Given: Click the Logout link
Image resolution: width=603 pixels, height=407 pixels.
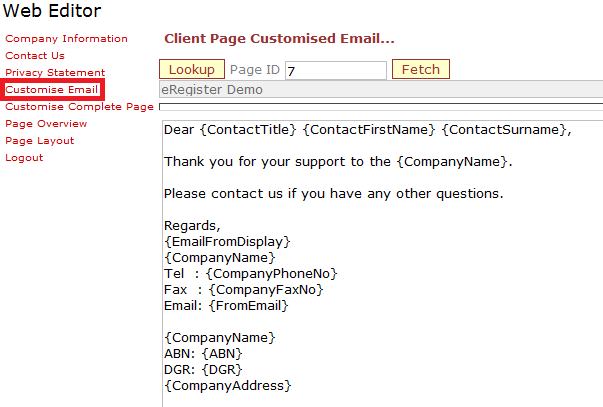Looking at the screenshot, I should 24,158.
